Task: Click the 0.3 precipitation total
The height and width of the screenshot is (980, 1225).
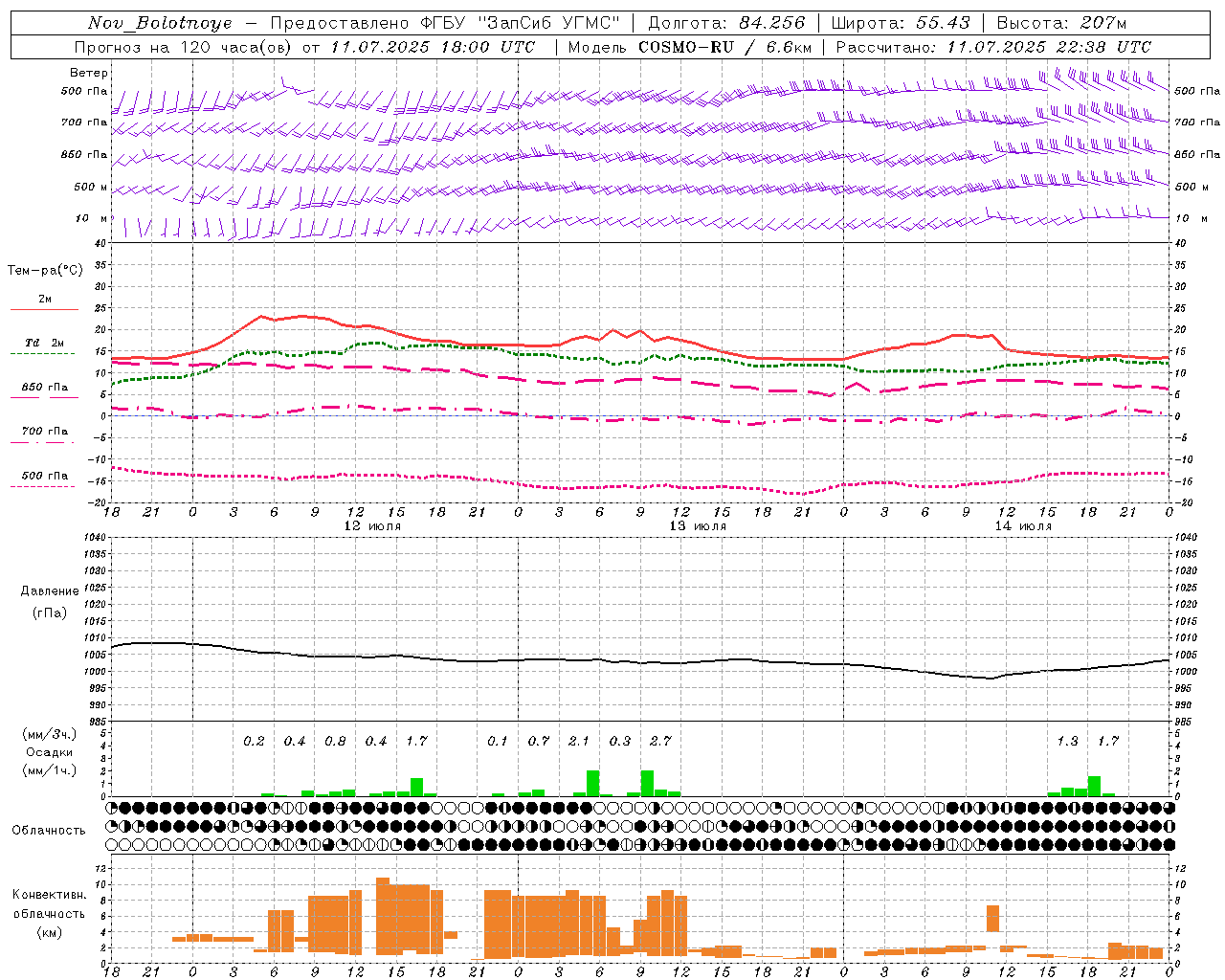Action: (x=620, y=741)
